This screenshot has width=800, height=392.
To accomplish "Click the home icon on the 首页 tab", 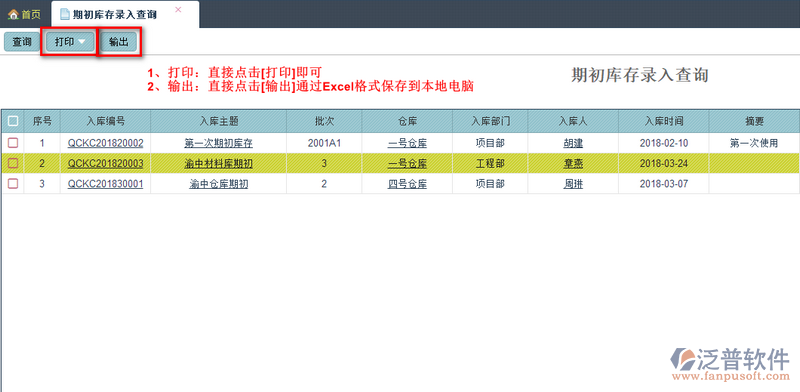I will pos(13,15).
